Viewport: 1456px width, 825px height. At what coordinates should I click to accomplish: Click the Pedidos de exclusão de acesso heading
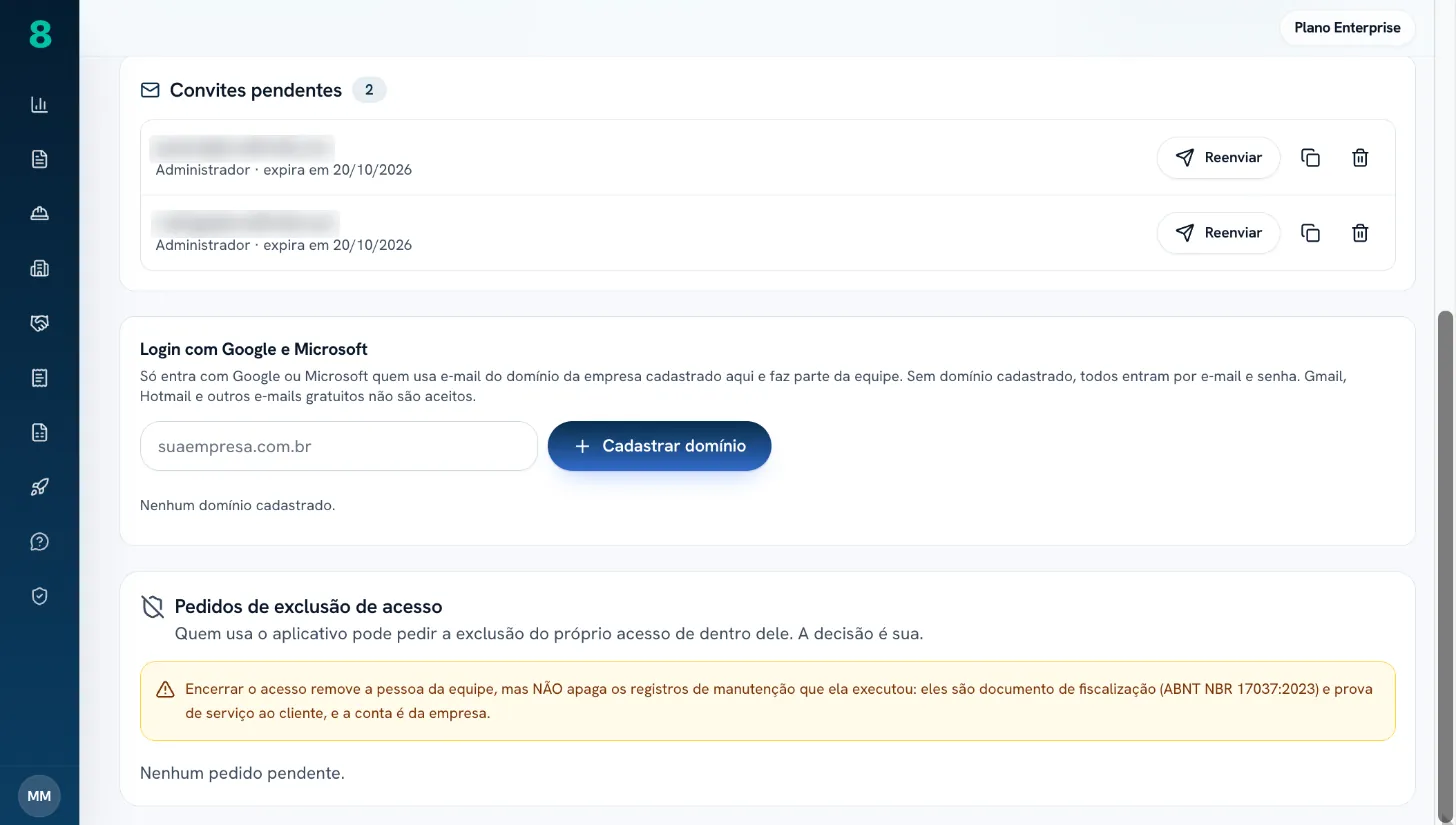point(308,606)
